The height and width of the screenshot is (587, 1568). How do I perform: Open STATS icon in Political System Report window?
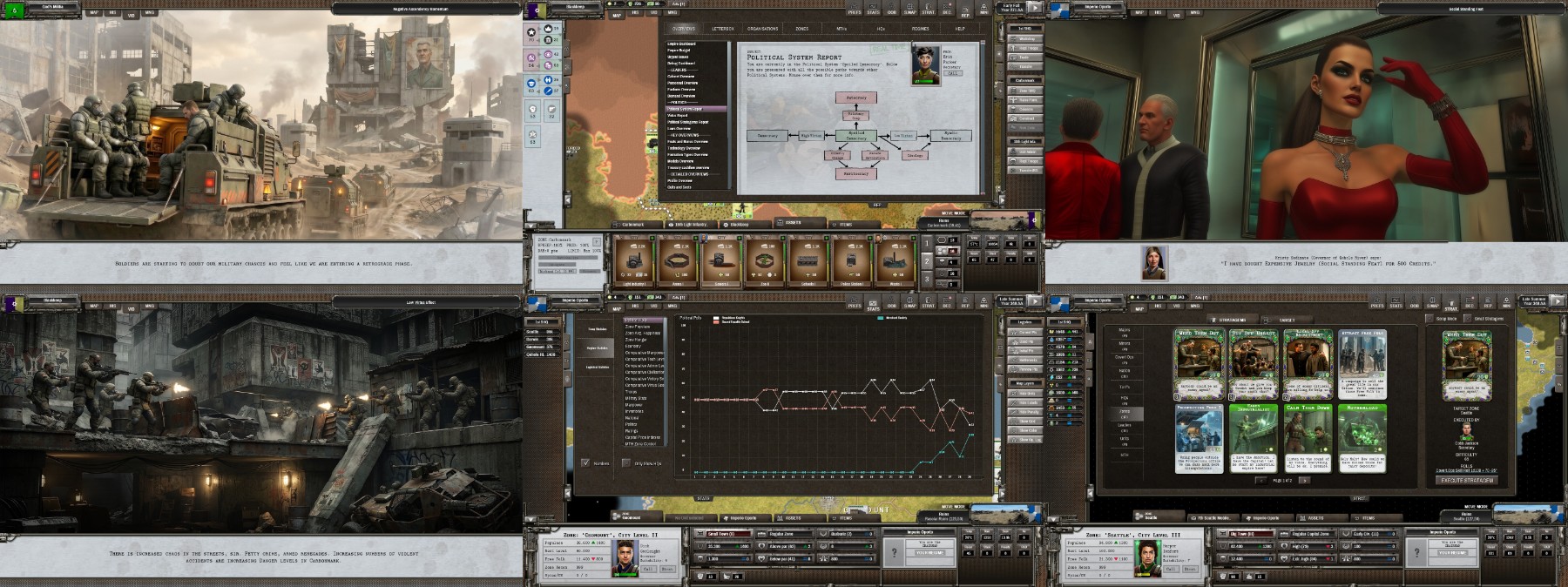(x=873, y=9)
